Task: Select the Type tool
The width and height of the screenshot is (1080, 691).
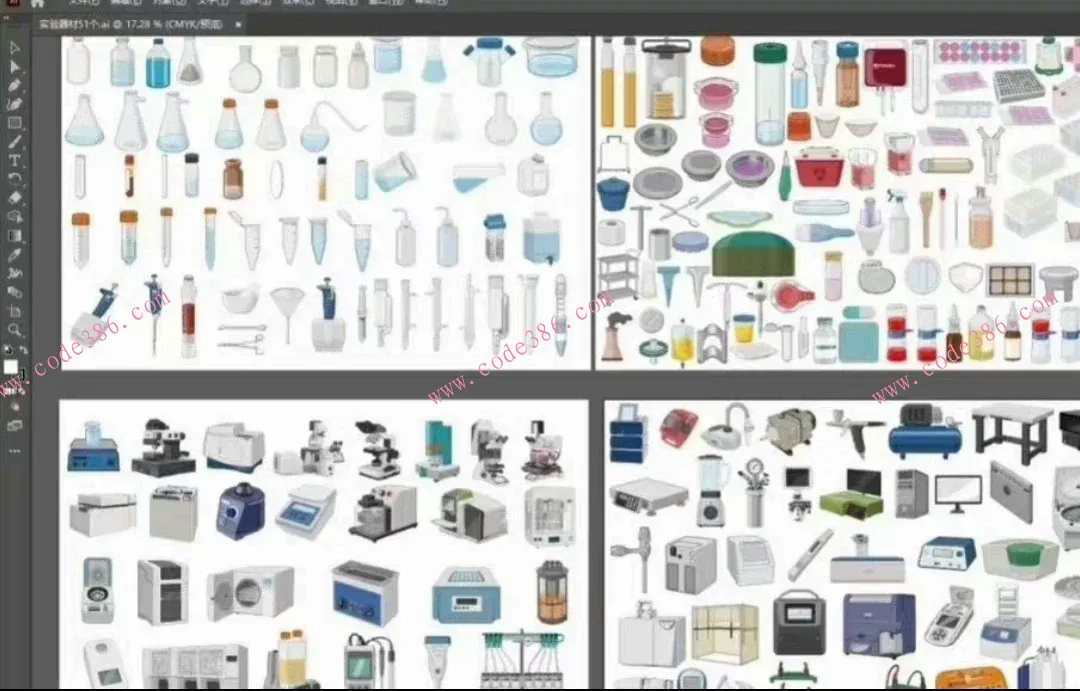Action: click(x=14, y=161)
